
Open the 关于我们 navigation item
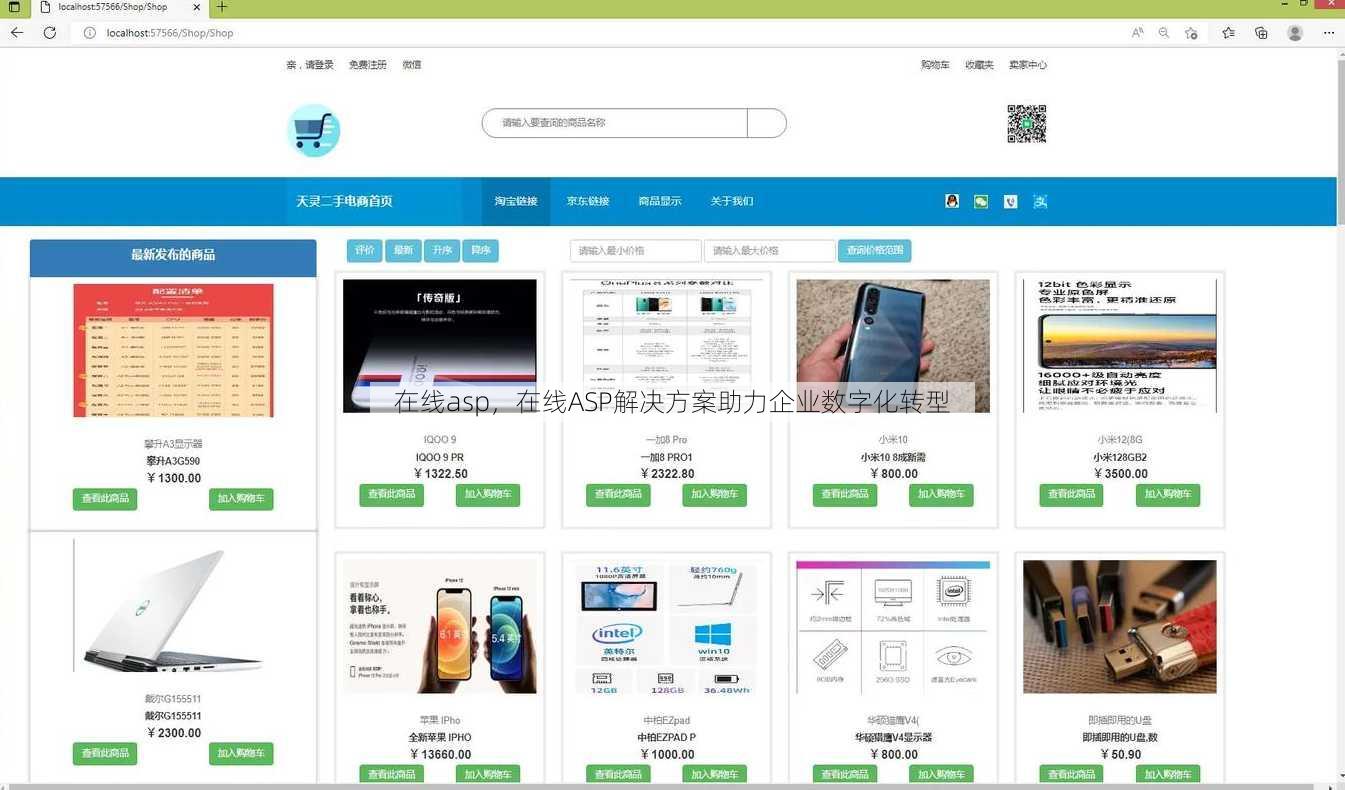pos(732,201)
